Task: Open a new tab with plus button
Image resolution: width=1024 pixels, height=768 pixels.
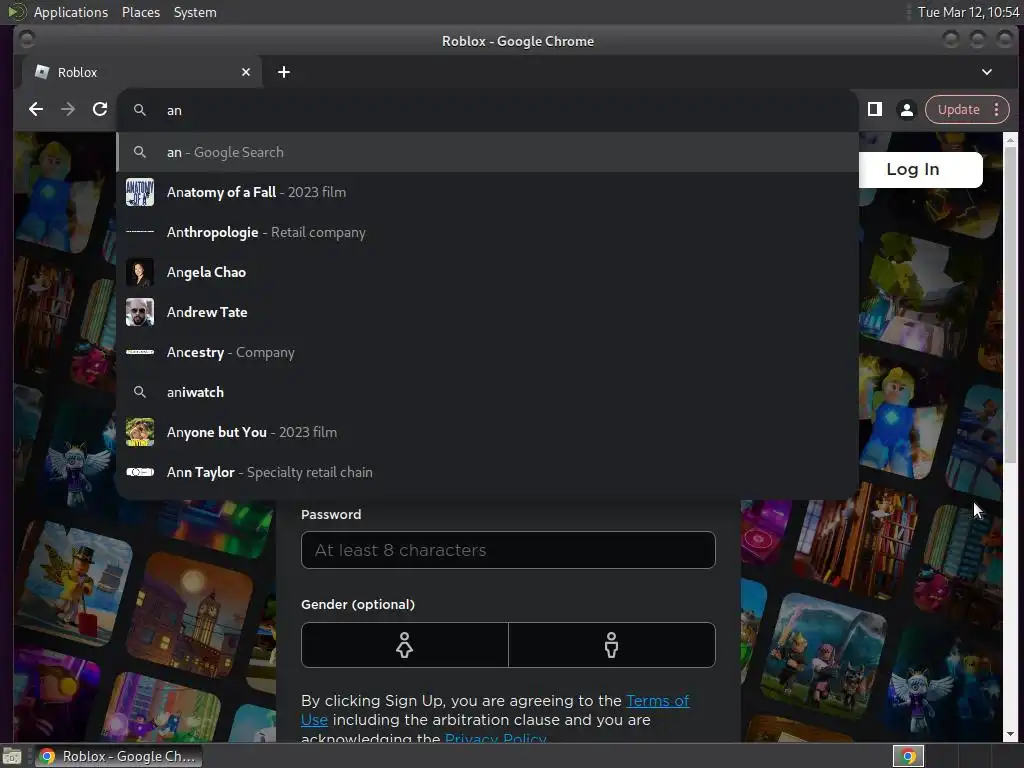Action: tap(283, 72)
